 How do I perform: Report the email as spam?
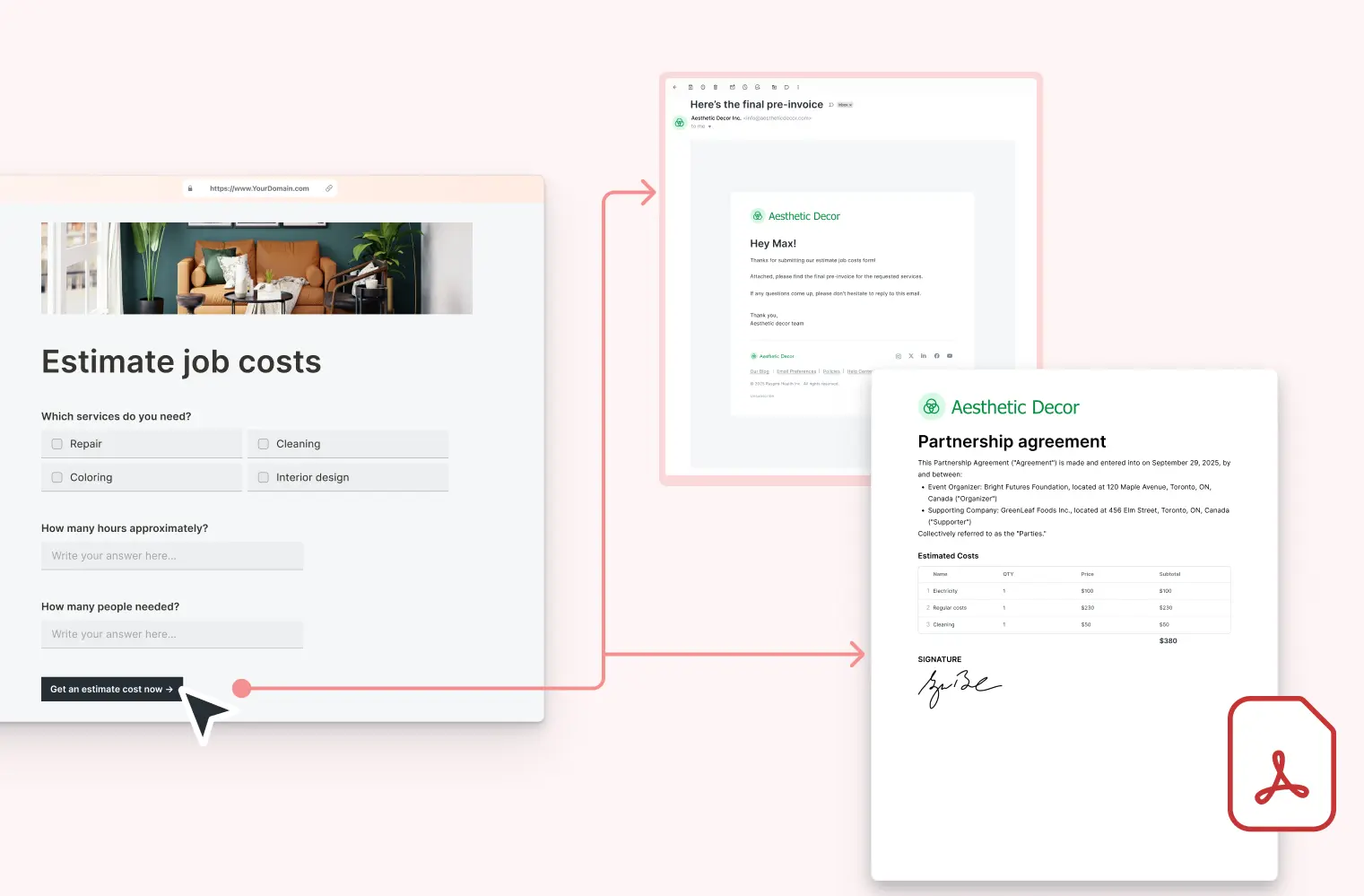point(703,87)
